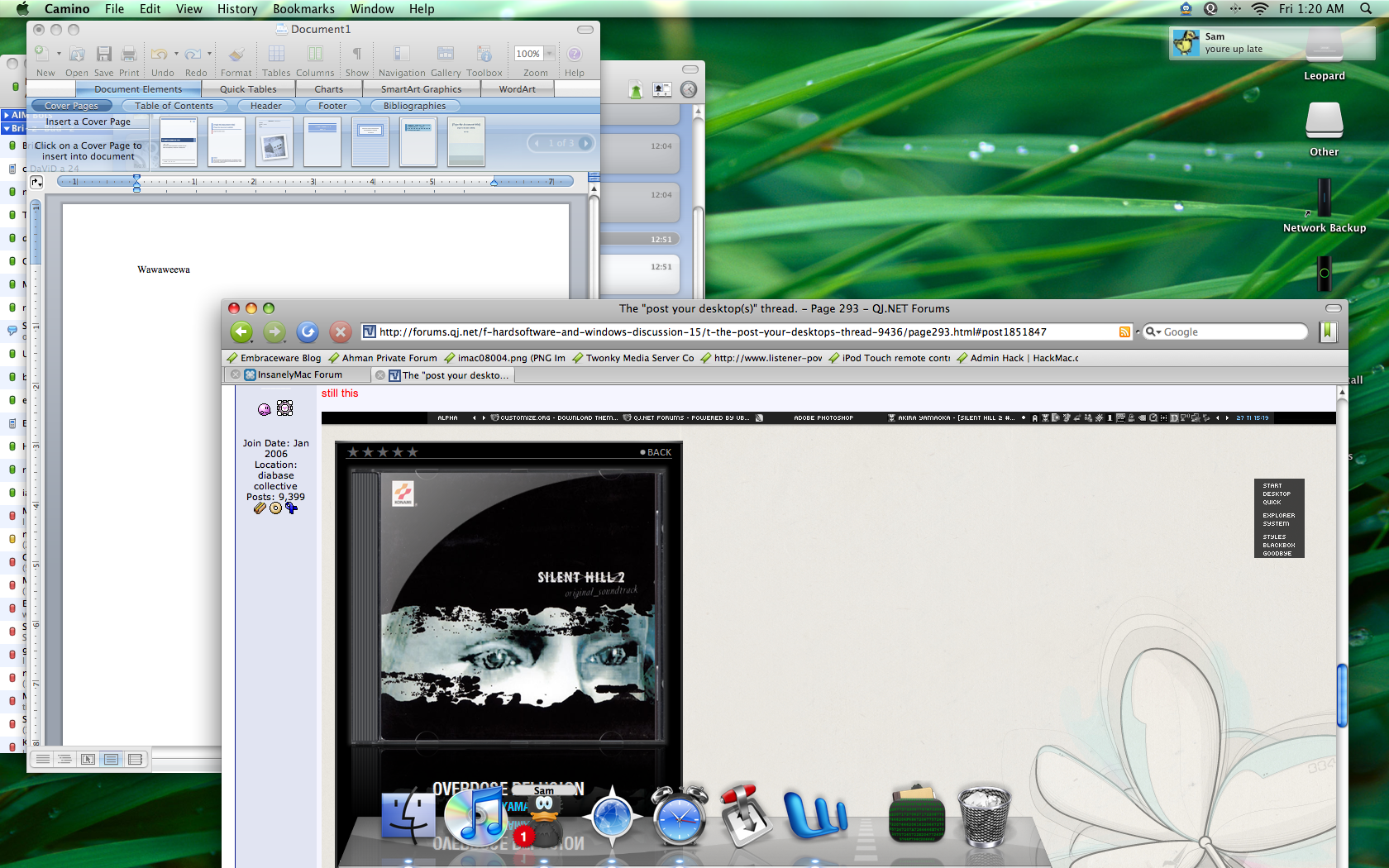Toggle the Show non-printing characters pilcrow
The height and width of the screenshot is (868, 1389).
click(356, 55)
